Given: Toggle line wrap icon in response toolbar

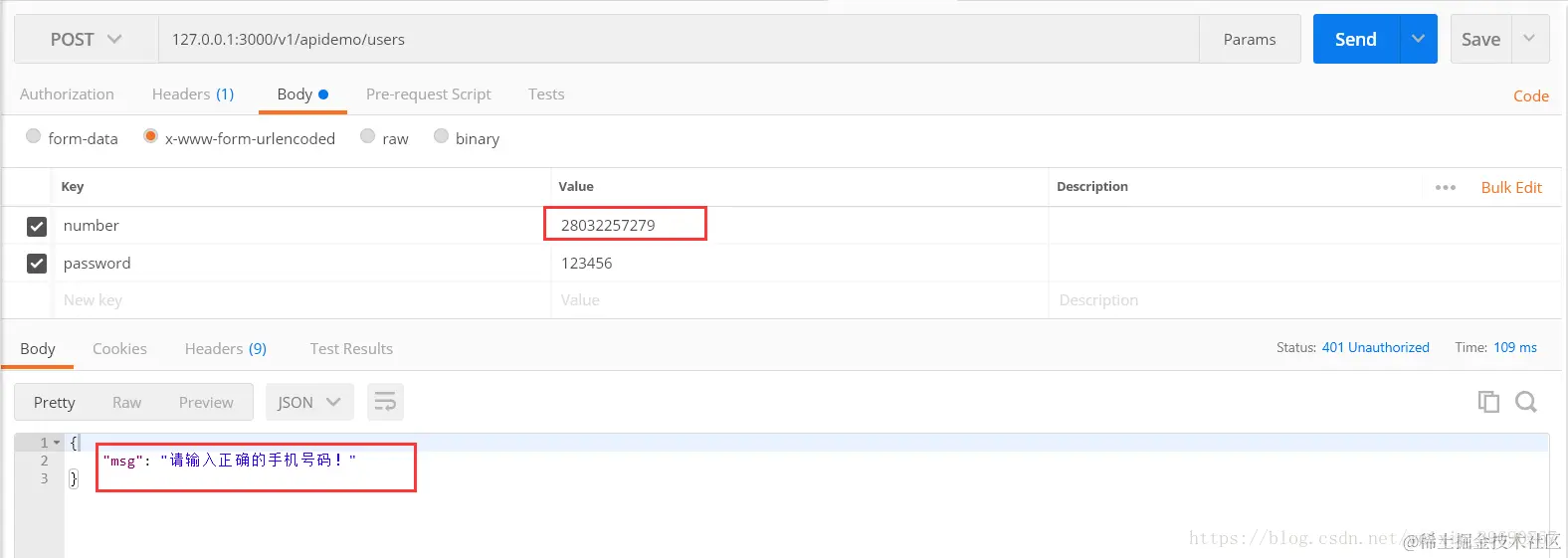Looking at the screenshot, I should pos(385,402).
